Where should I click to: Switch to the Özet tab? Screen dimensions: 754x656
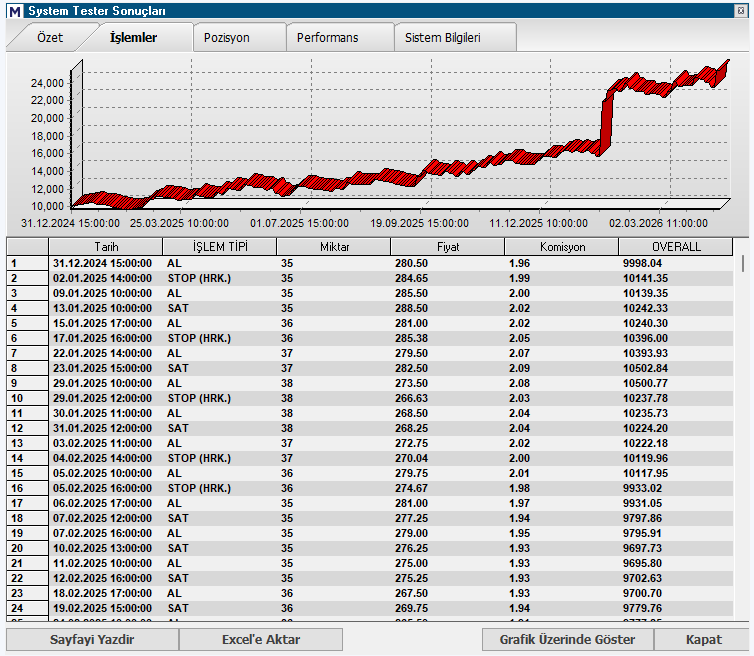tap(50, 38)
